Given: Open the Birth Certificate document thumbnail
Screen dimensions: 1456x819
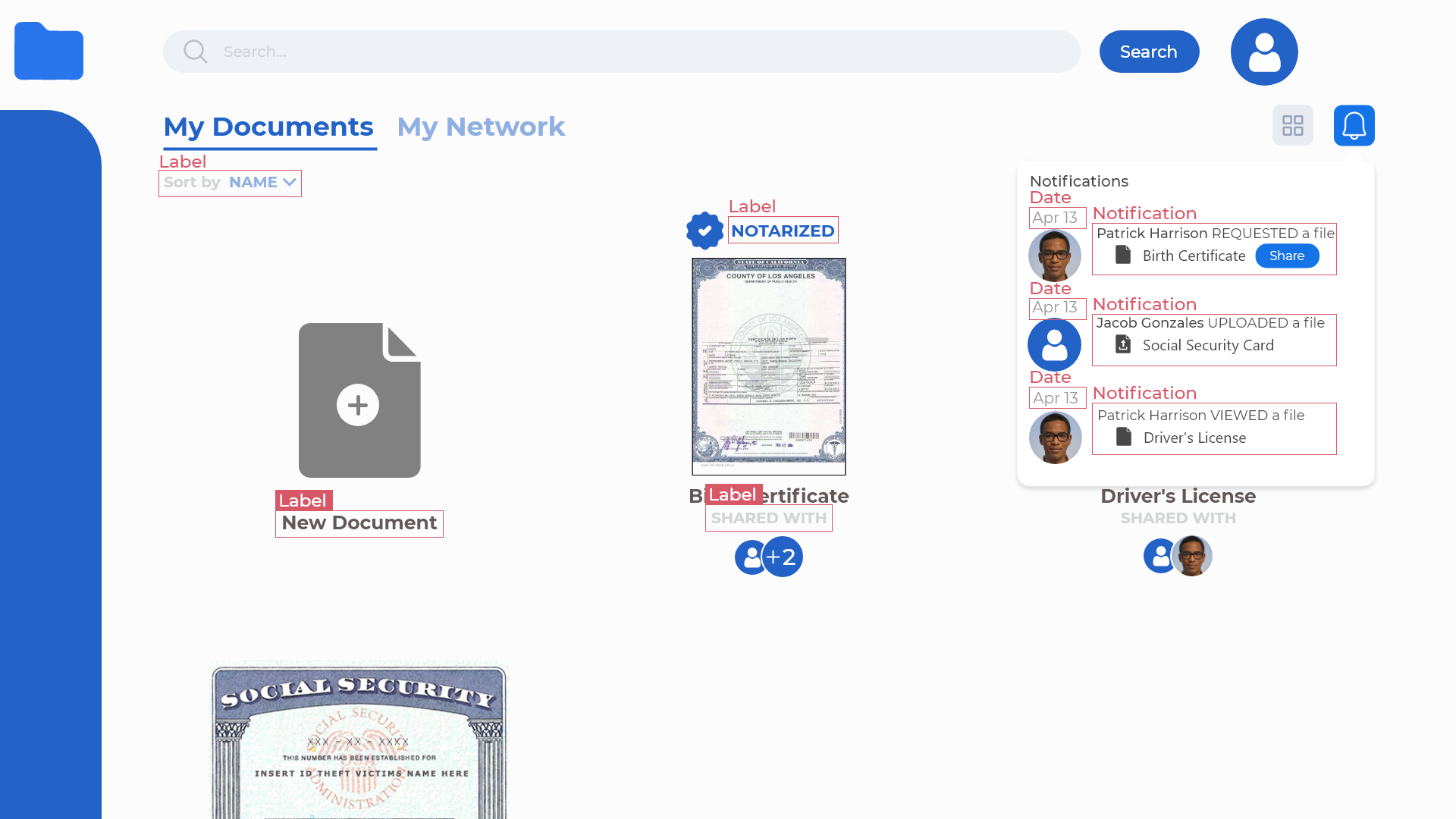Looking at the screenshot, I should tap(768, 366).
